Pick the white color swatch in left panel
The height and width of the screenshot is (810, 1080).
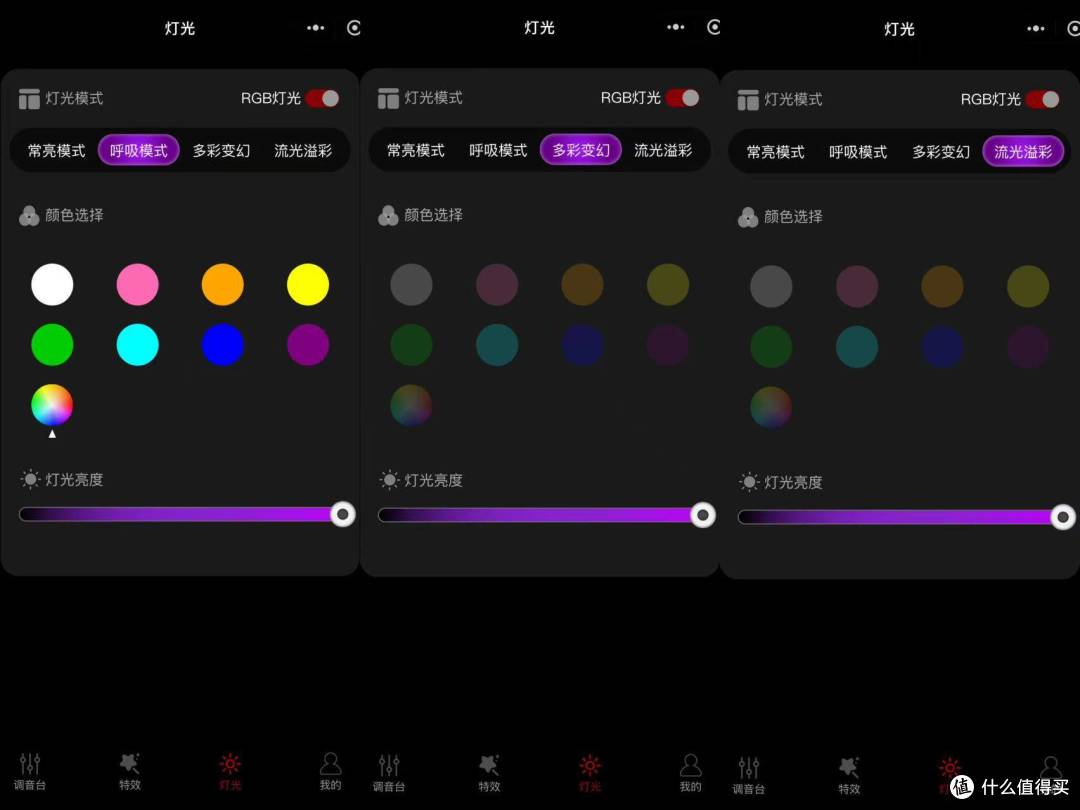click(x=52, y=284)
